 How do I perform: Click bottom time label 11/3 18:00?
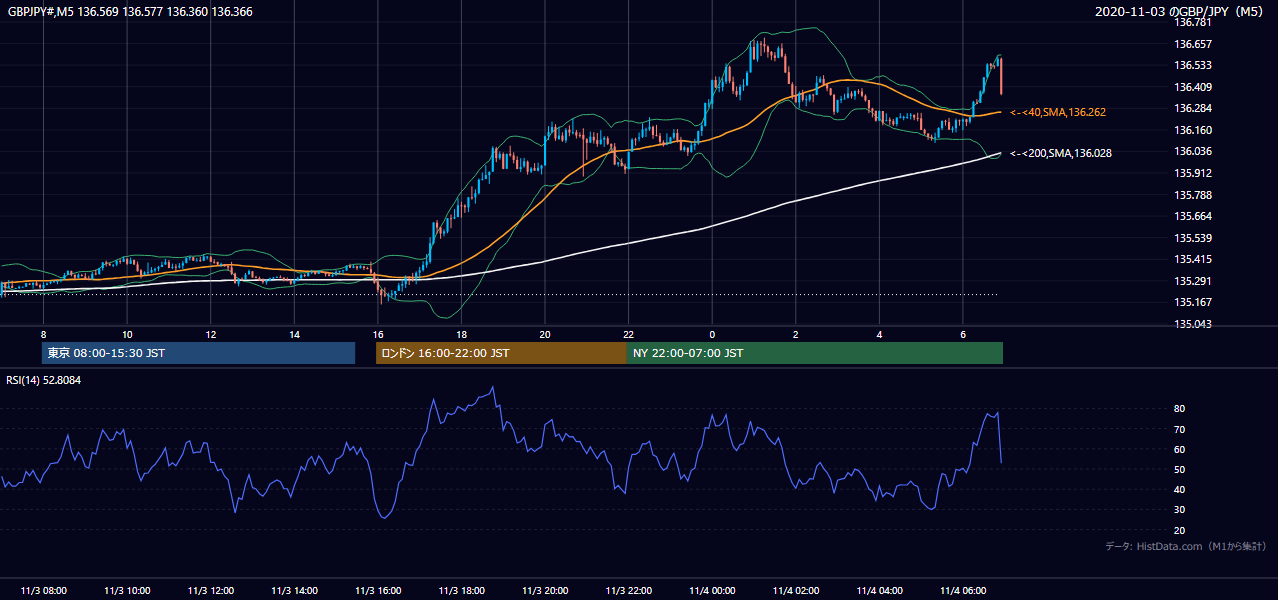pyautogui.click(x=461, y=591)
